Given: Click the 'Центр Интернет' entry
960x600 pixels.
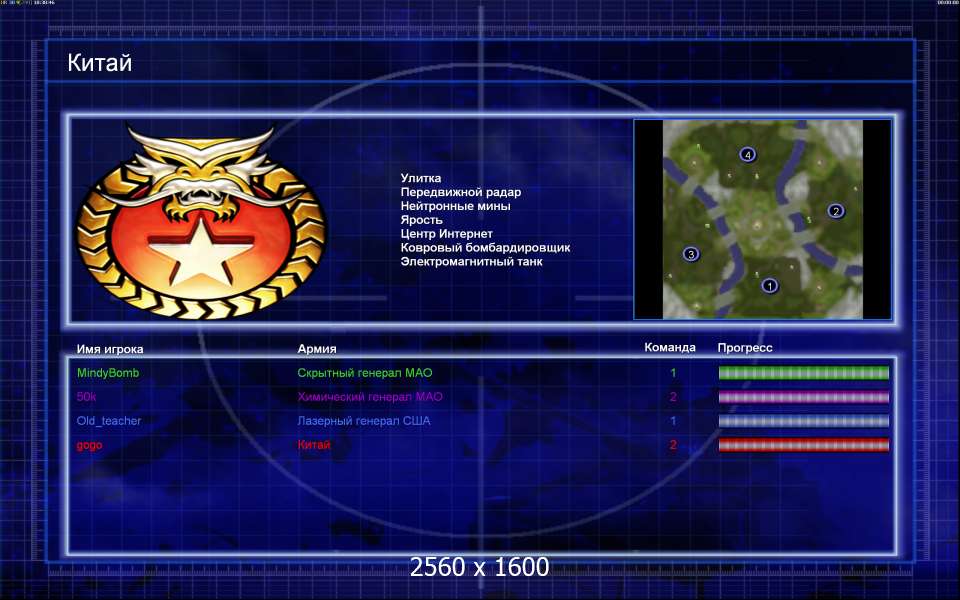Looking at the screenshot, I should point(446,234).
